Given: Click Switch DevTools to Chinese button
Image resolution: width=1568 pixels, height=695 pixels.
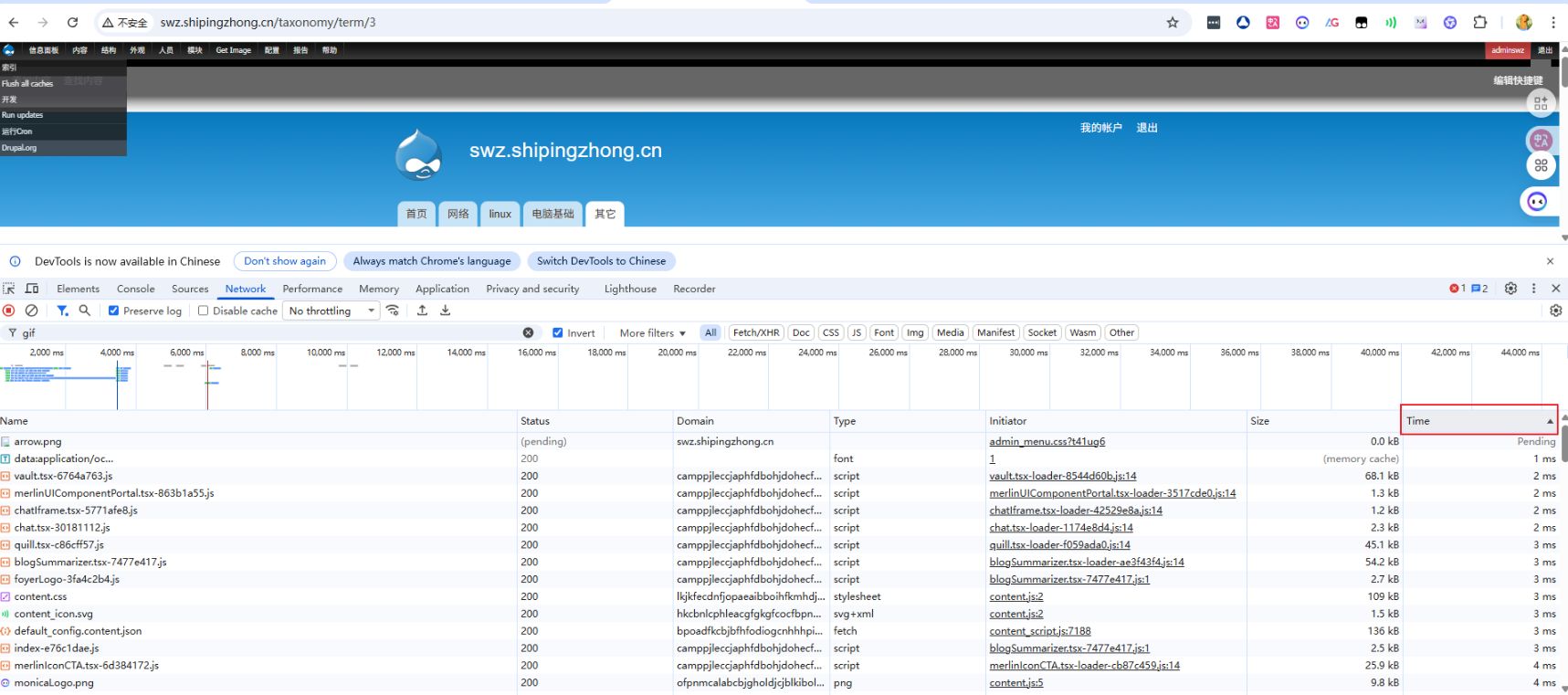Looking at the screenshot, I should 601,261.
